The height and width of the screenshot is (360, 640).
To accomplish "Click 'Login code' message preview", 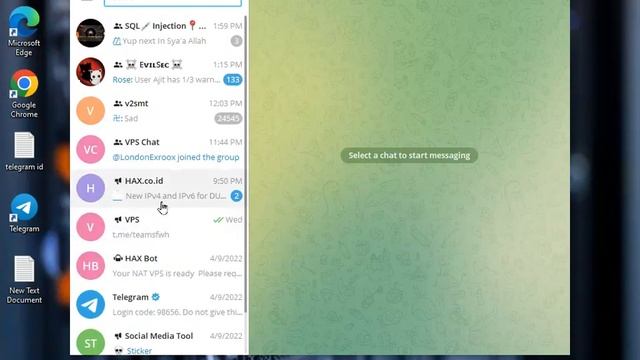I will click(177, 312).
